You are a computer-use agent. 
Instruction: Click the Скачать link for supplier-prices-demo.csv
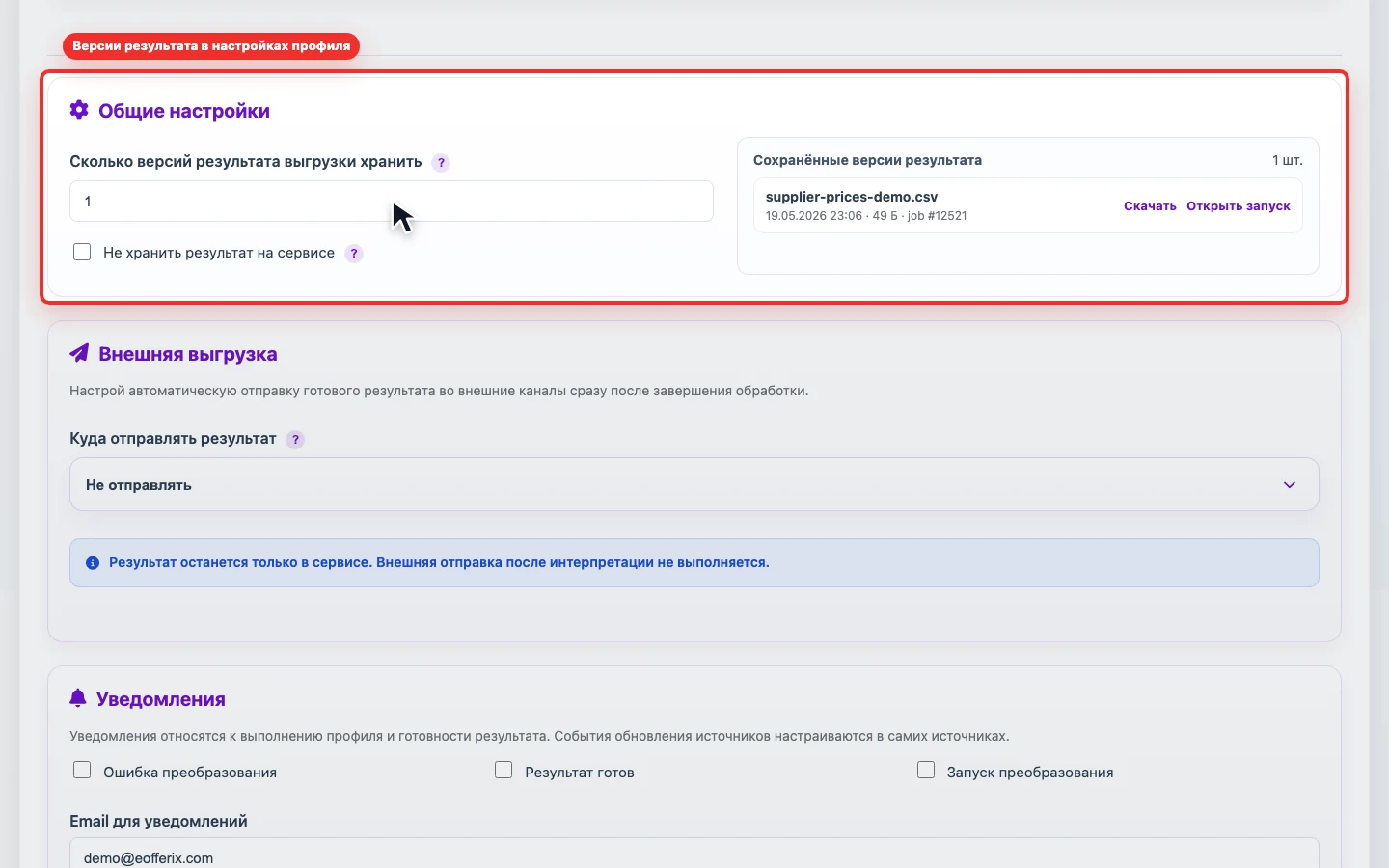[x=1150, y=206]
